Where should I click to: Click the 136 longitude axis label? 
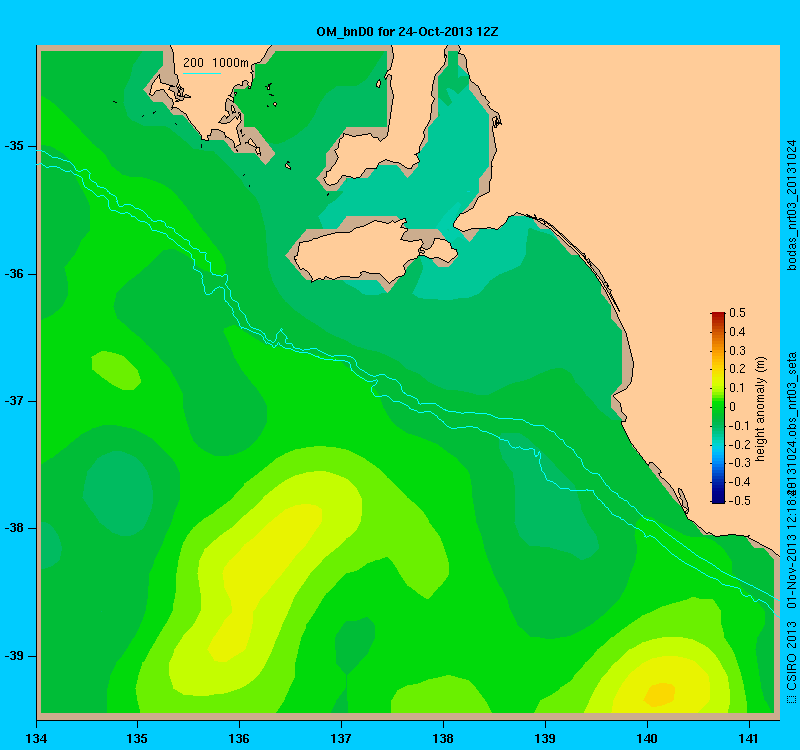pos(239,738)
